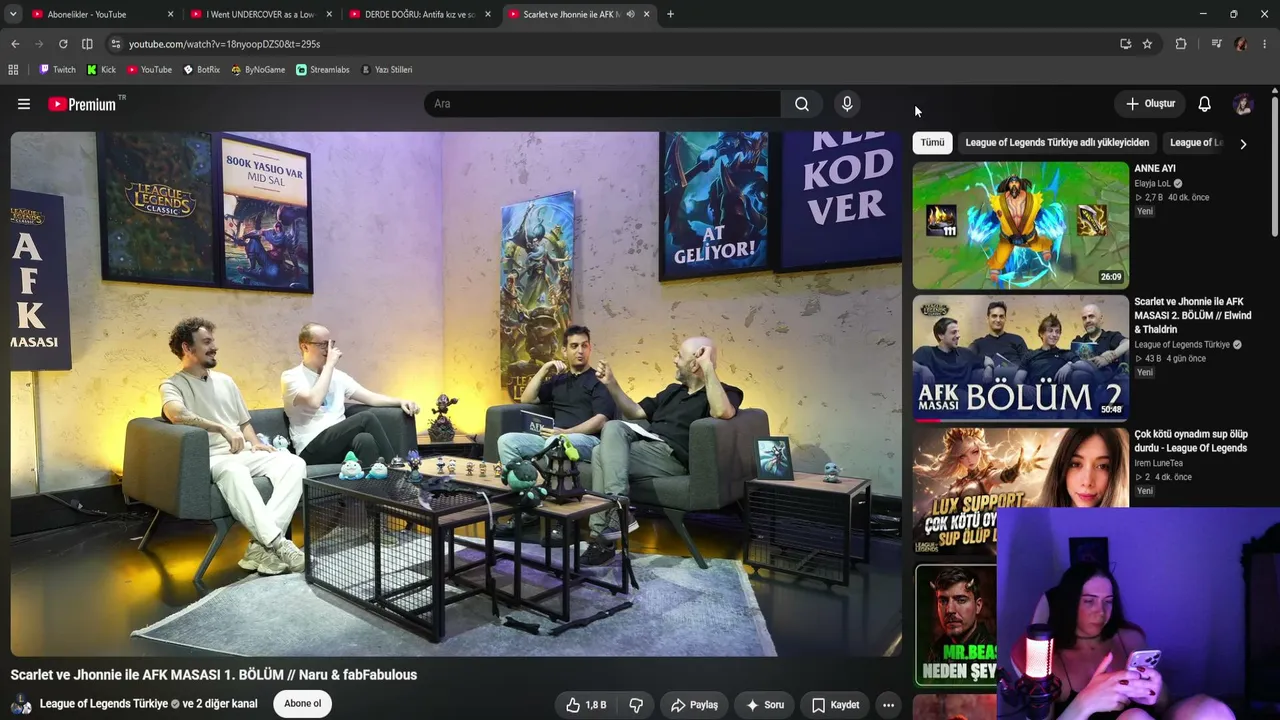
Task: Close the Abonelikler - YouTube tab
Action: [170, 14]
